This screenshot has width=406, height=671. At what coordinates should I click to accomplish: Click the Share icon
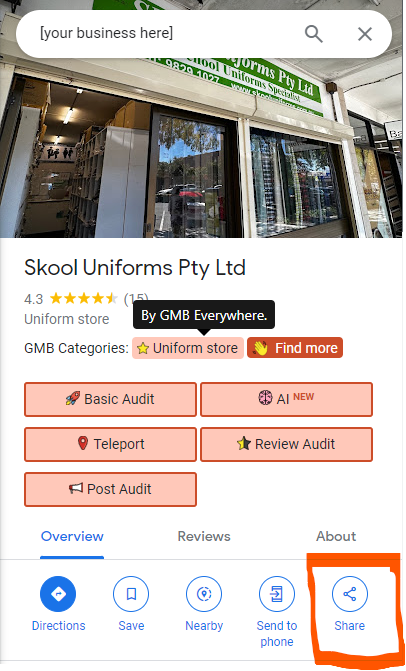click(x=350, y=594)
